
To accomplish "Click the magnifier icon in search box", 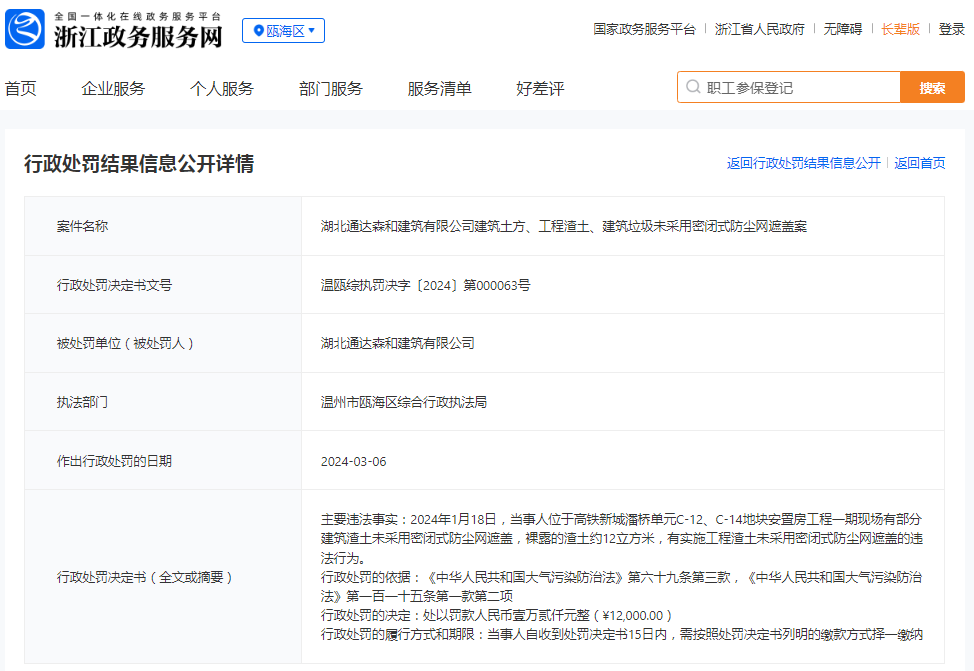I will tap(693, 87).
